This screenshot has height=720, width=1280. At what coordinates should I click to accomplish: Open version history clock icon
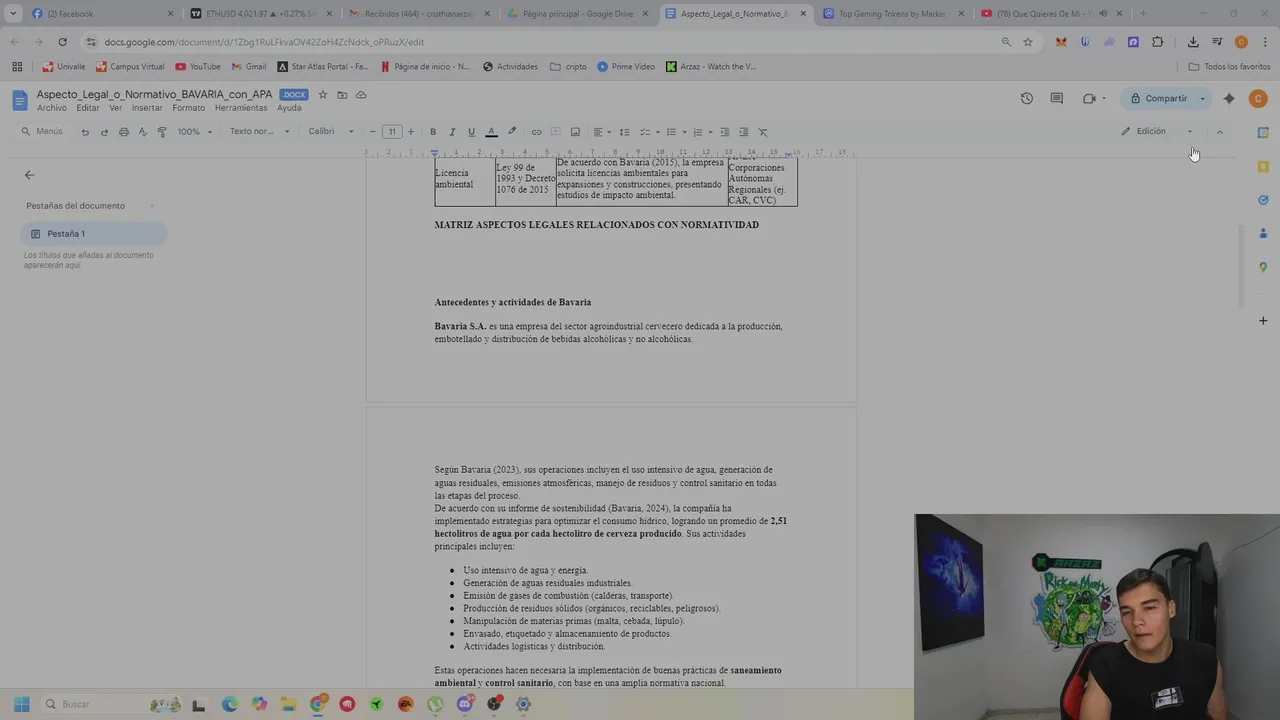click(1026, 98)
